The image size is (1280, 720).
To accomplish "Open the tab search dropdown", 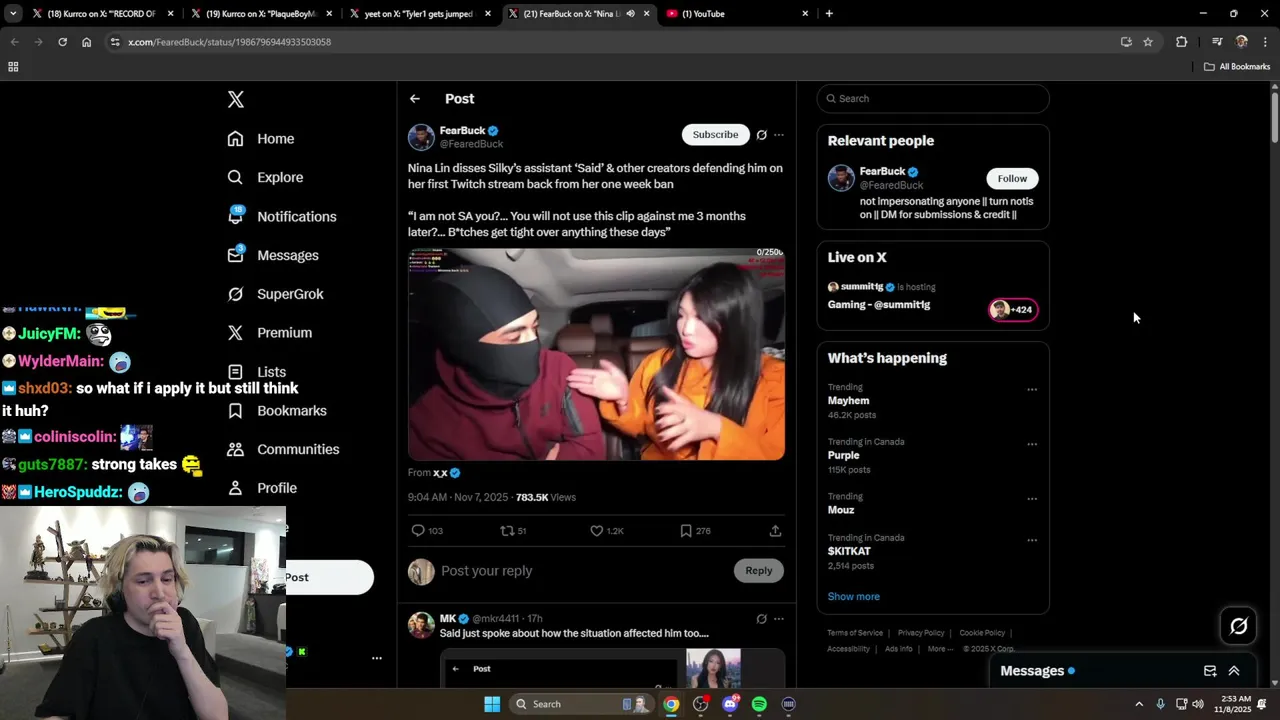I will click(x=12, y=14).
